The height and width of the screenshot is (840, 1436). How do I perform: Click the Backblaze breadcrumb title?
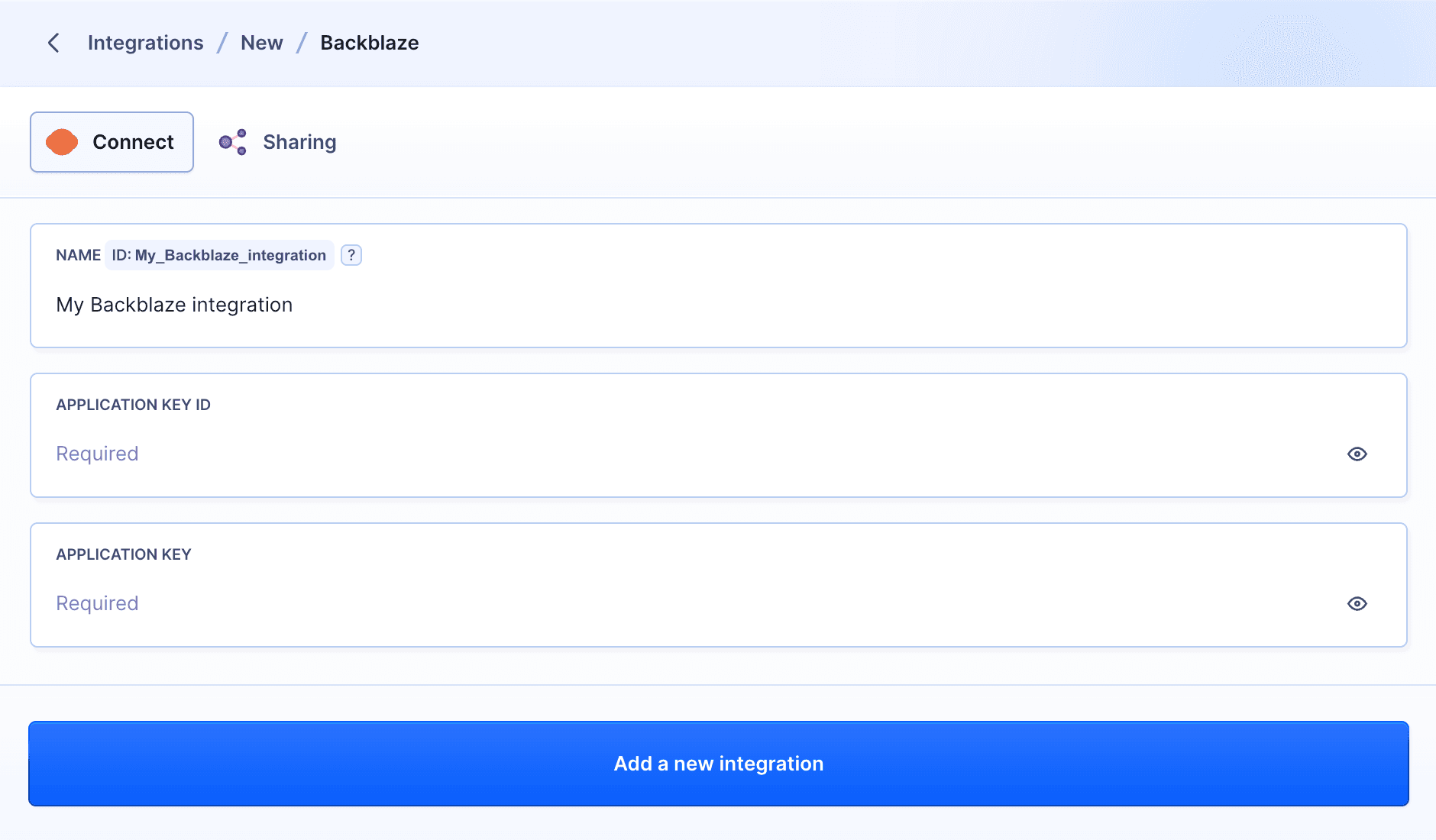point(370,43)
